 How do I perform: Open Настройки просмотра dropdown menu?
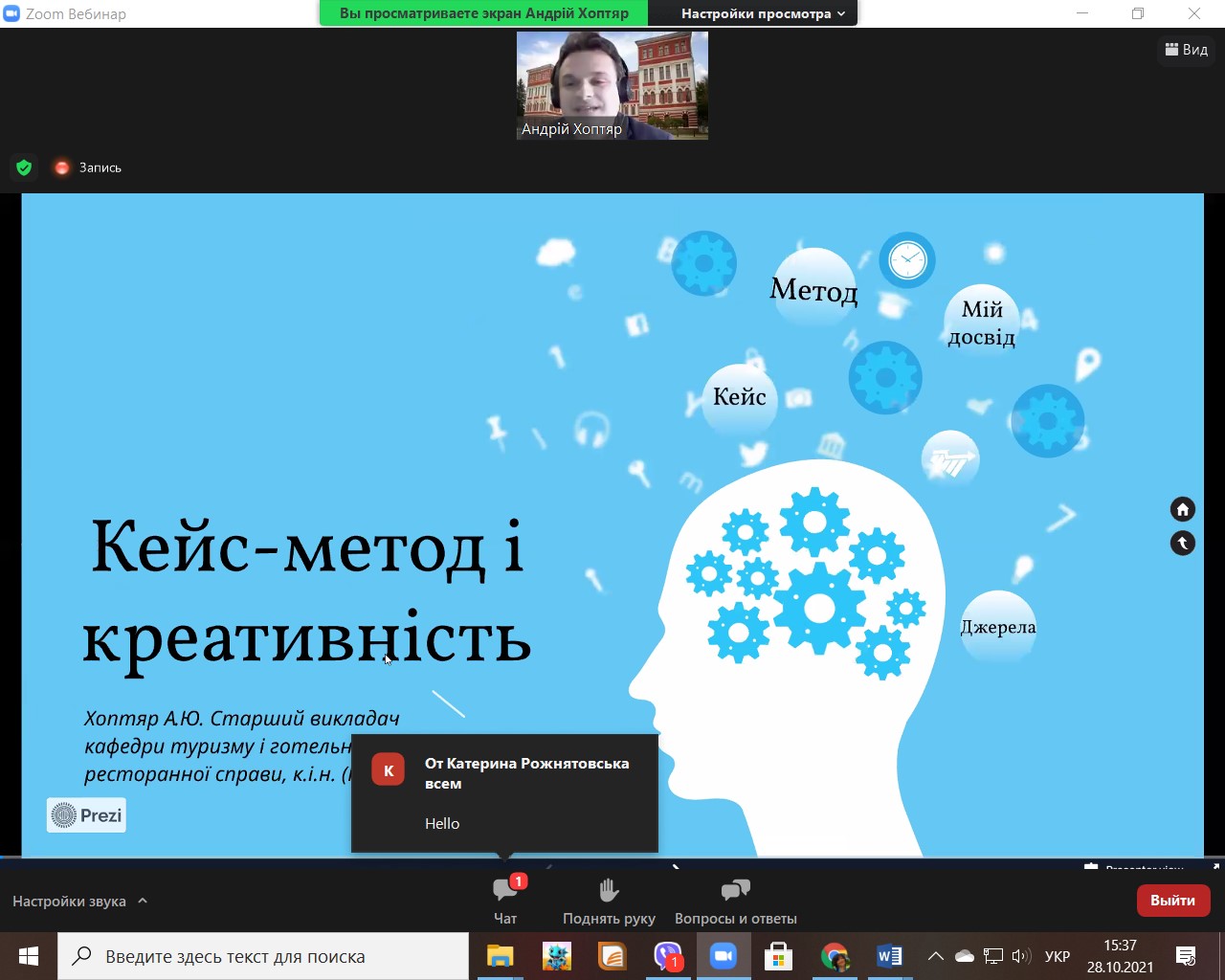tap(763, 13)
